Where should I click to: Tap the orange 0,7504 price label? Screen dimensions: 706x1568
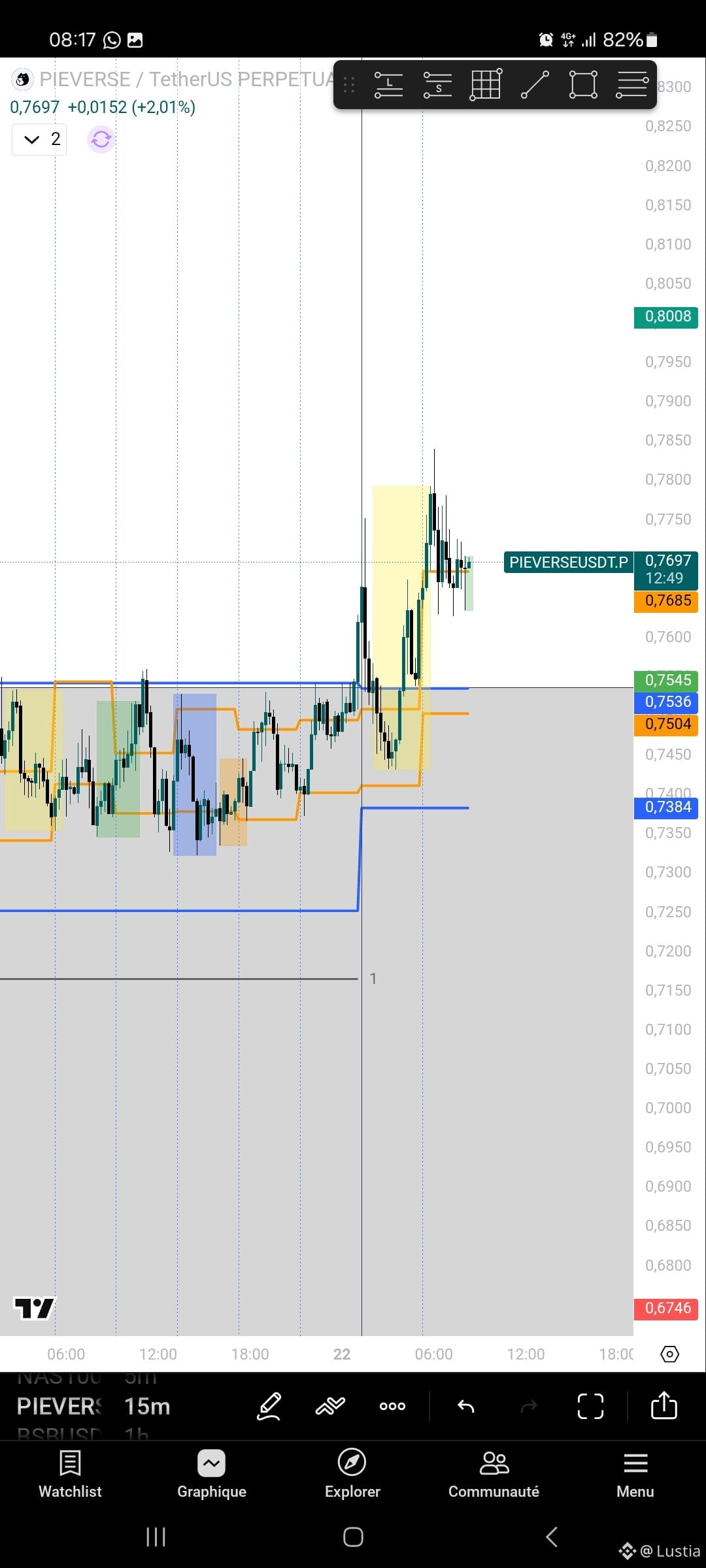(x=666, y=725)
